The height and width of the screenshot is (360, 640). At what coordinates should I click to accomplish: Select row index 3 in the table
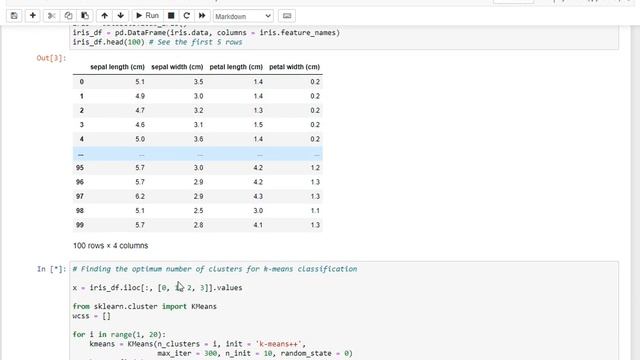(82, 125)
